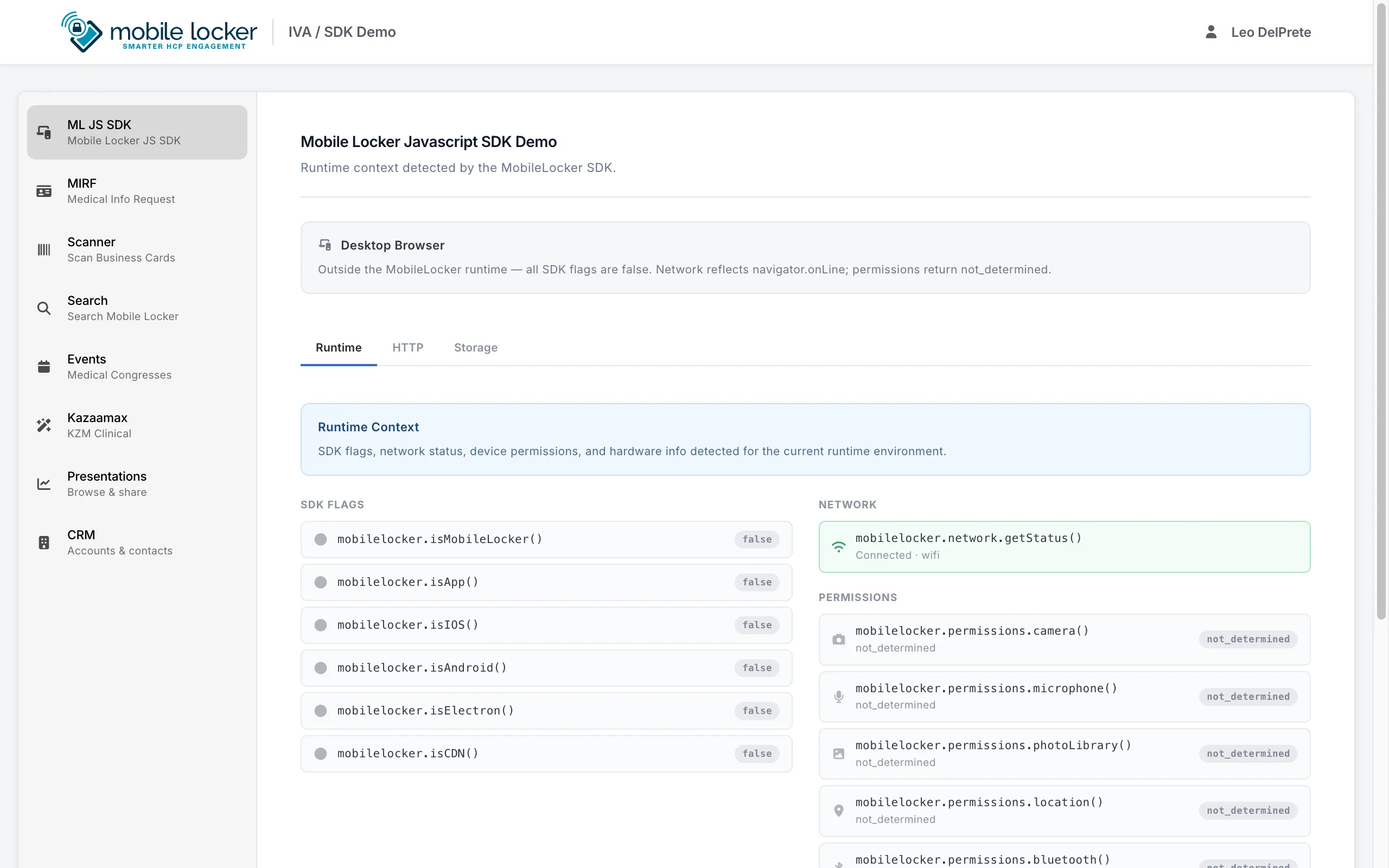Click the isMobileLocker() status dot

(x=321, y=540)
